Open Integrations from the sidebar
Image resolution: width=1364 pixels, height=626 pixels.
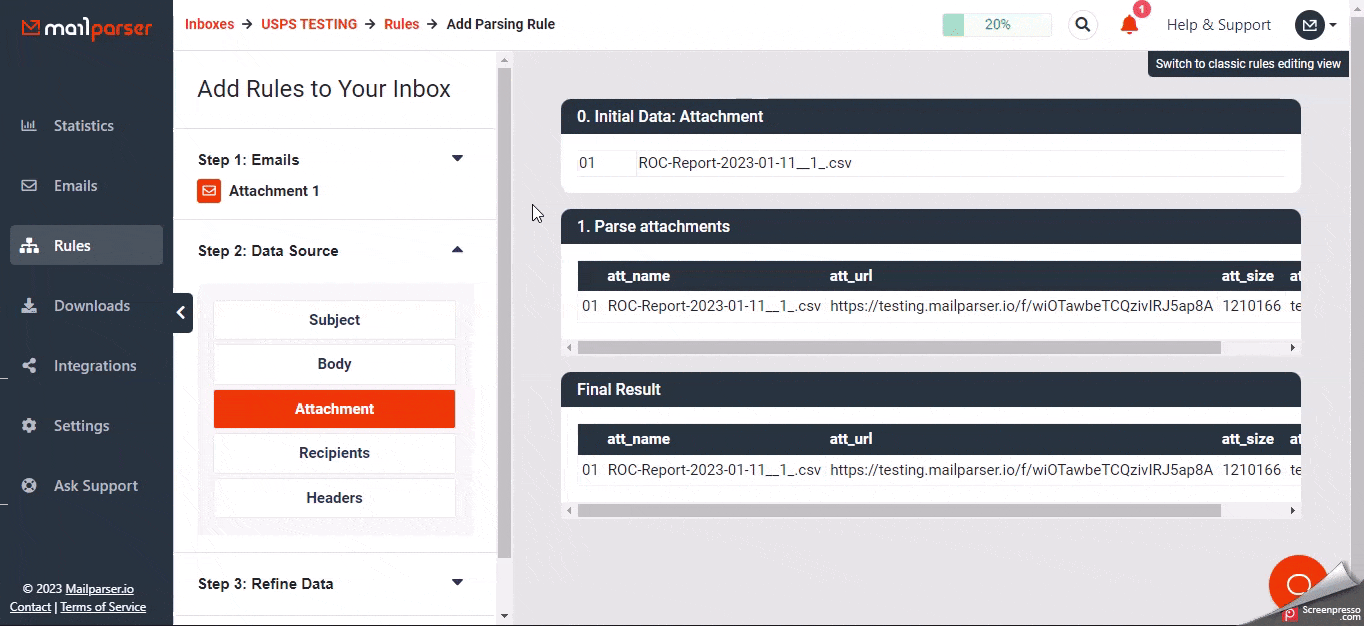pyautogui.click(x=94, y=366)
